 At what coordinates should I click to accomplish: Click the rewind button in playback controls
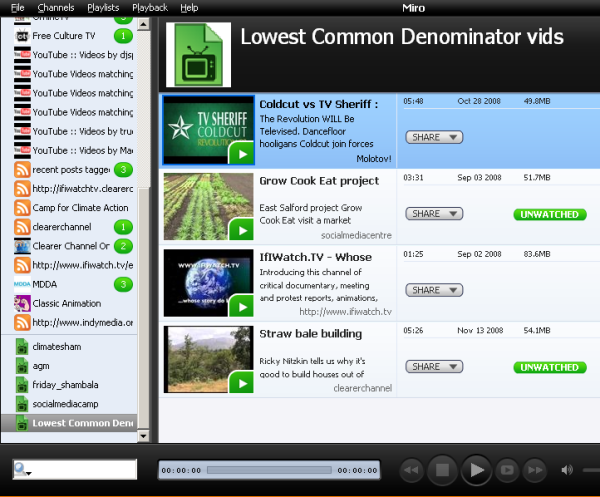tap(411, 470)
